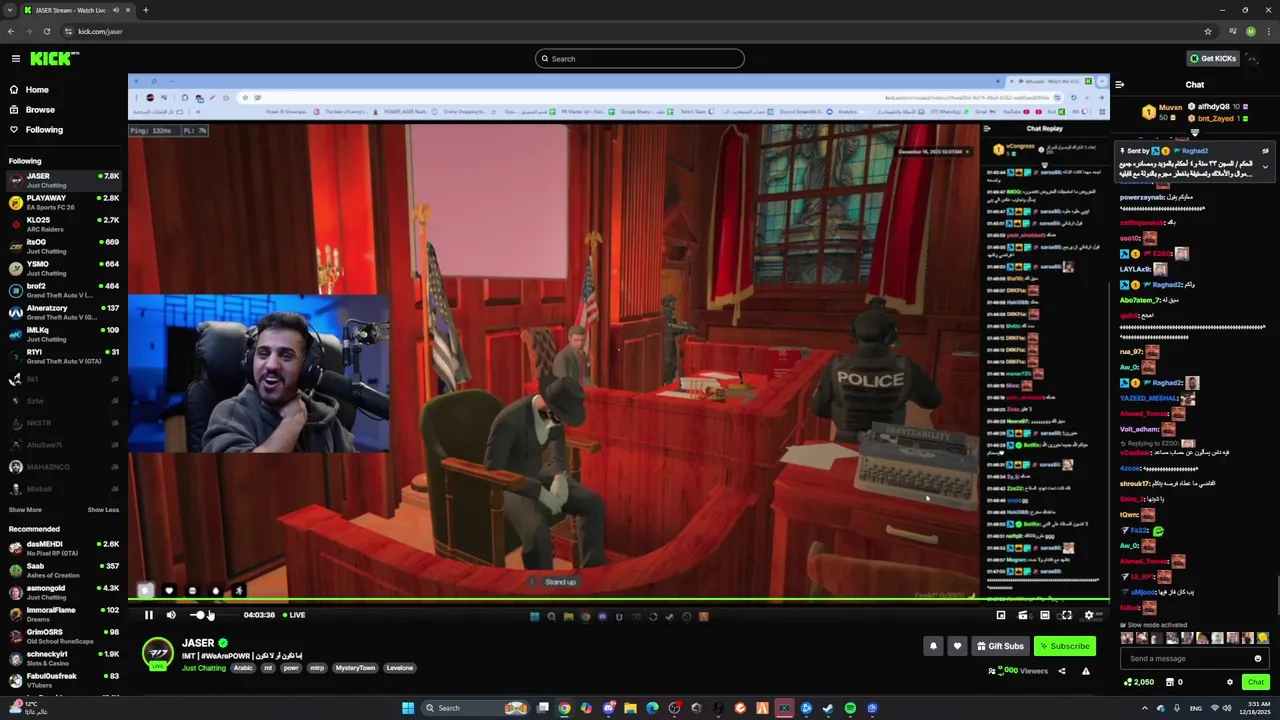The height and width of the screenshot is (720, 1280).
Task: Select KLO25 channel in Following list
Action: pos(64,224)
